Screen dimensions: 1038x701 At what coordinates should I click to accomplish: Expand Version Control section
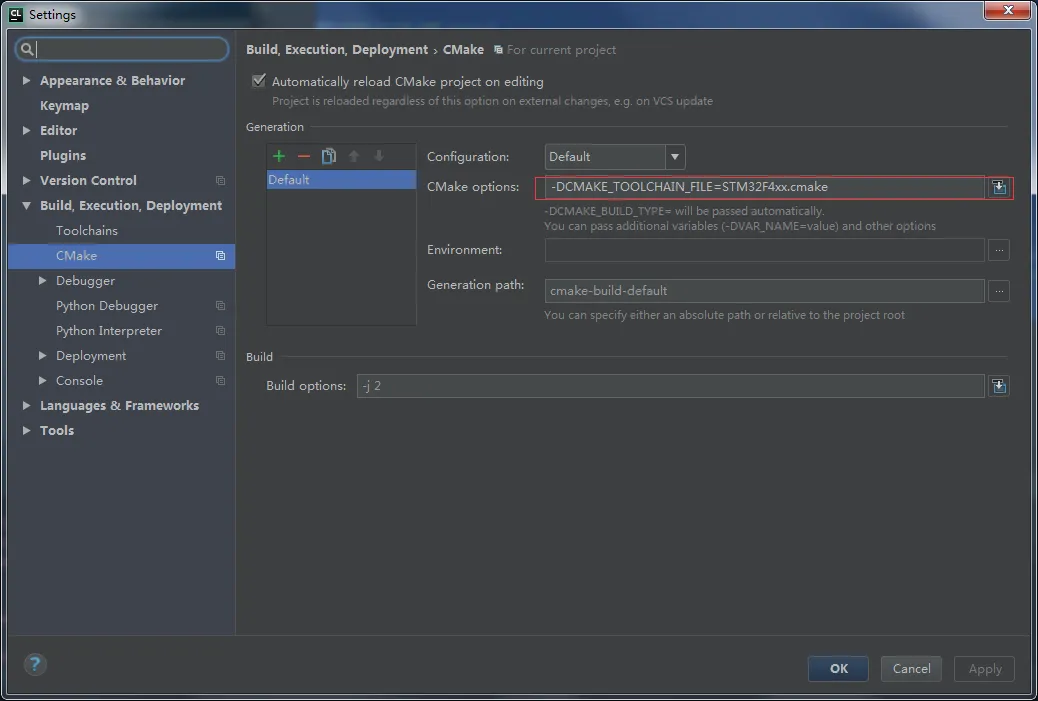tap(26, 180)
